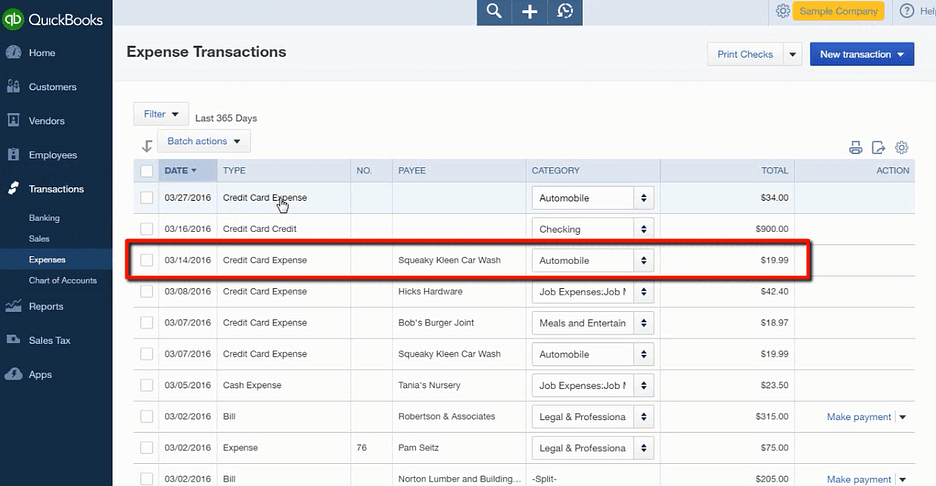Check the Pam Seitz row checkbox
The height and width of the screenshot is (486, 936).
[x=146, y=448]
